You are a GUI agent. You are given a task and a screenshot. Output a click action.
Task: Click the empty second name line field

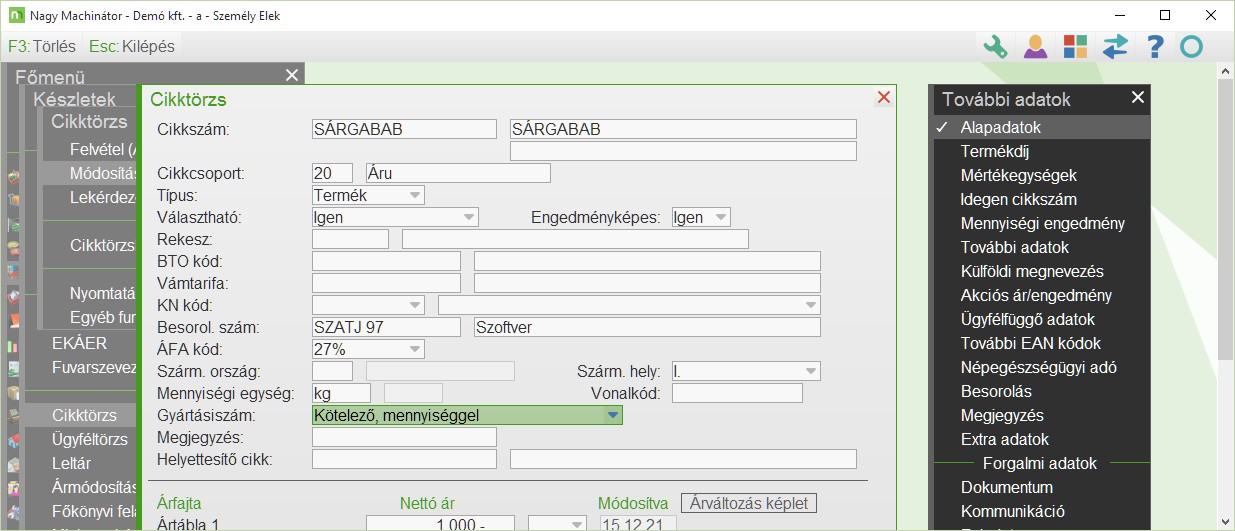tap(683, 151)
